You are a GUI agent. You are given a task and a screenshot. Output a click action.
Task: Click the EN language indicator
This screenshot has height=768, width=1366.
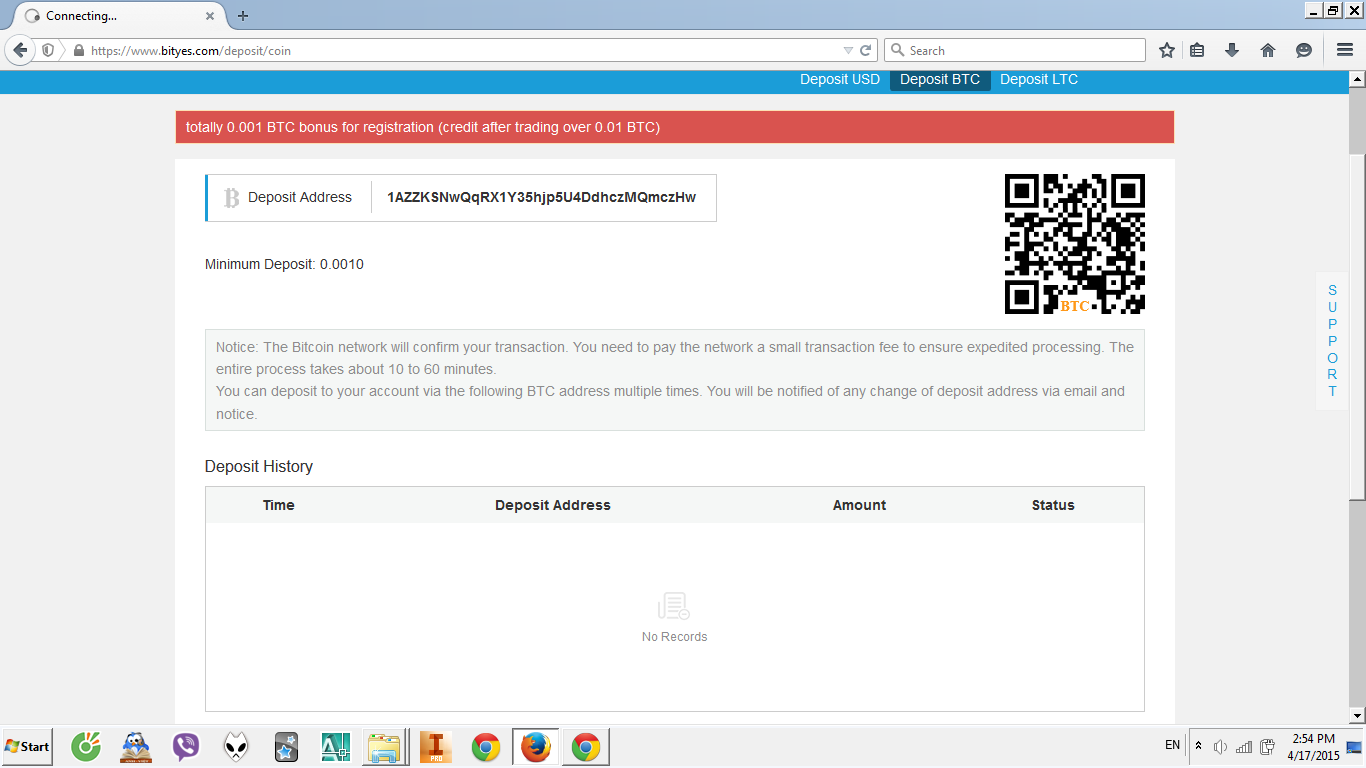(x=1173, y=746)
